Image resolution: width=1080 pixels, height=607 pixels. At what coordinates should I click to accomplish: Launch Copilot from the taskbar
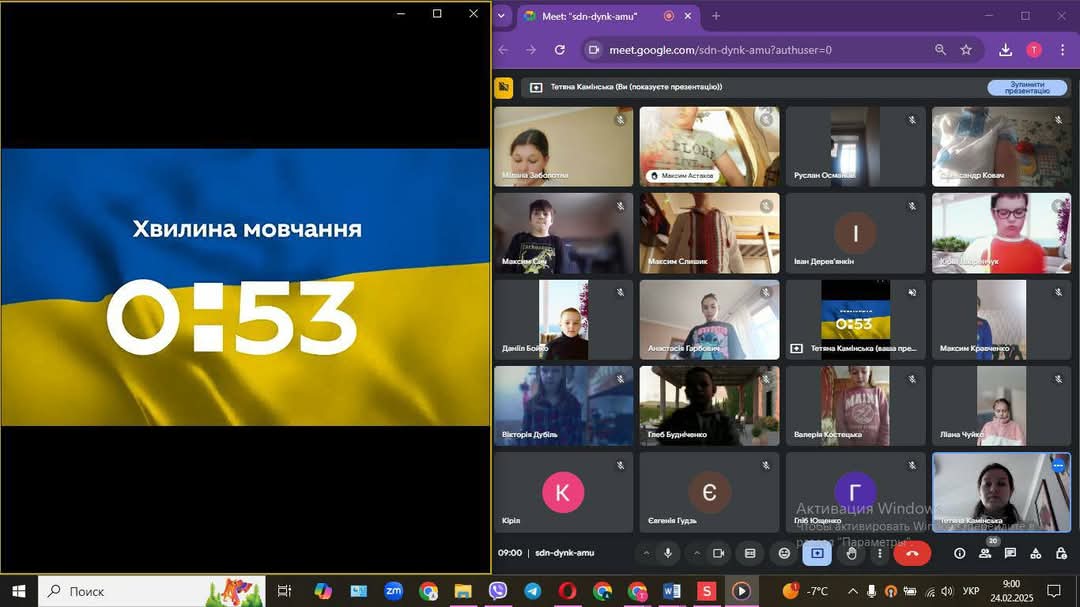point(322,591)
